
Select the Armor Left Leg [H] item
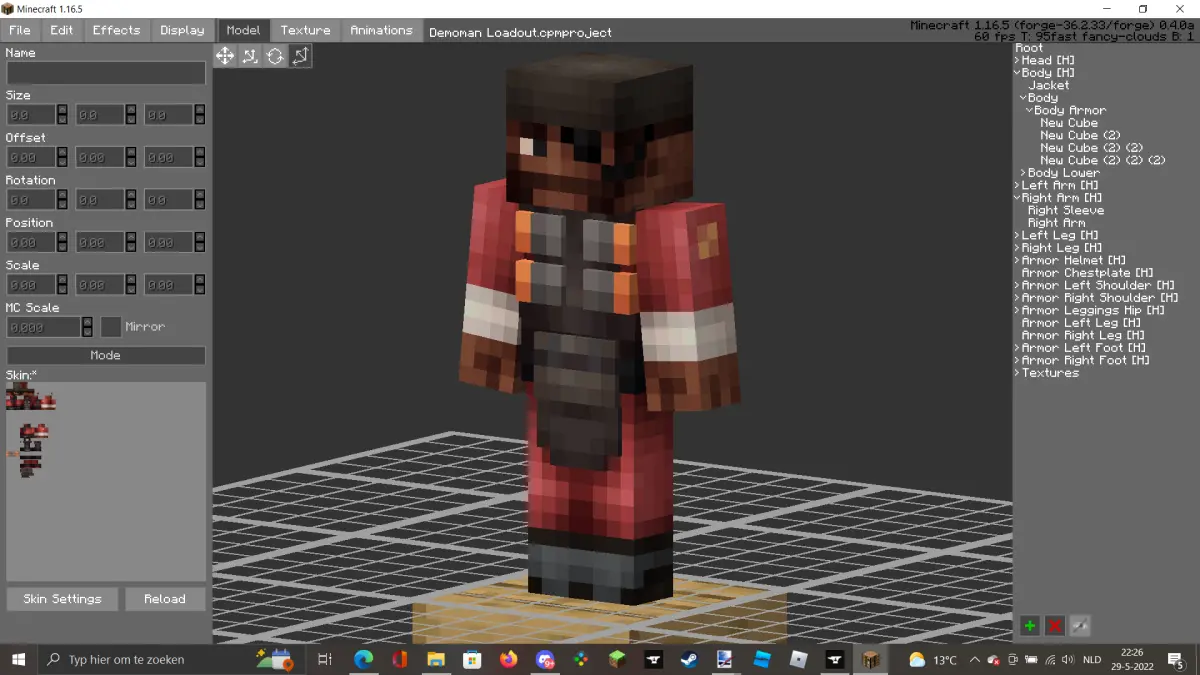tap(1080, 323)
